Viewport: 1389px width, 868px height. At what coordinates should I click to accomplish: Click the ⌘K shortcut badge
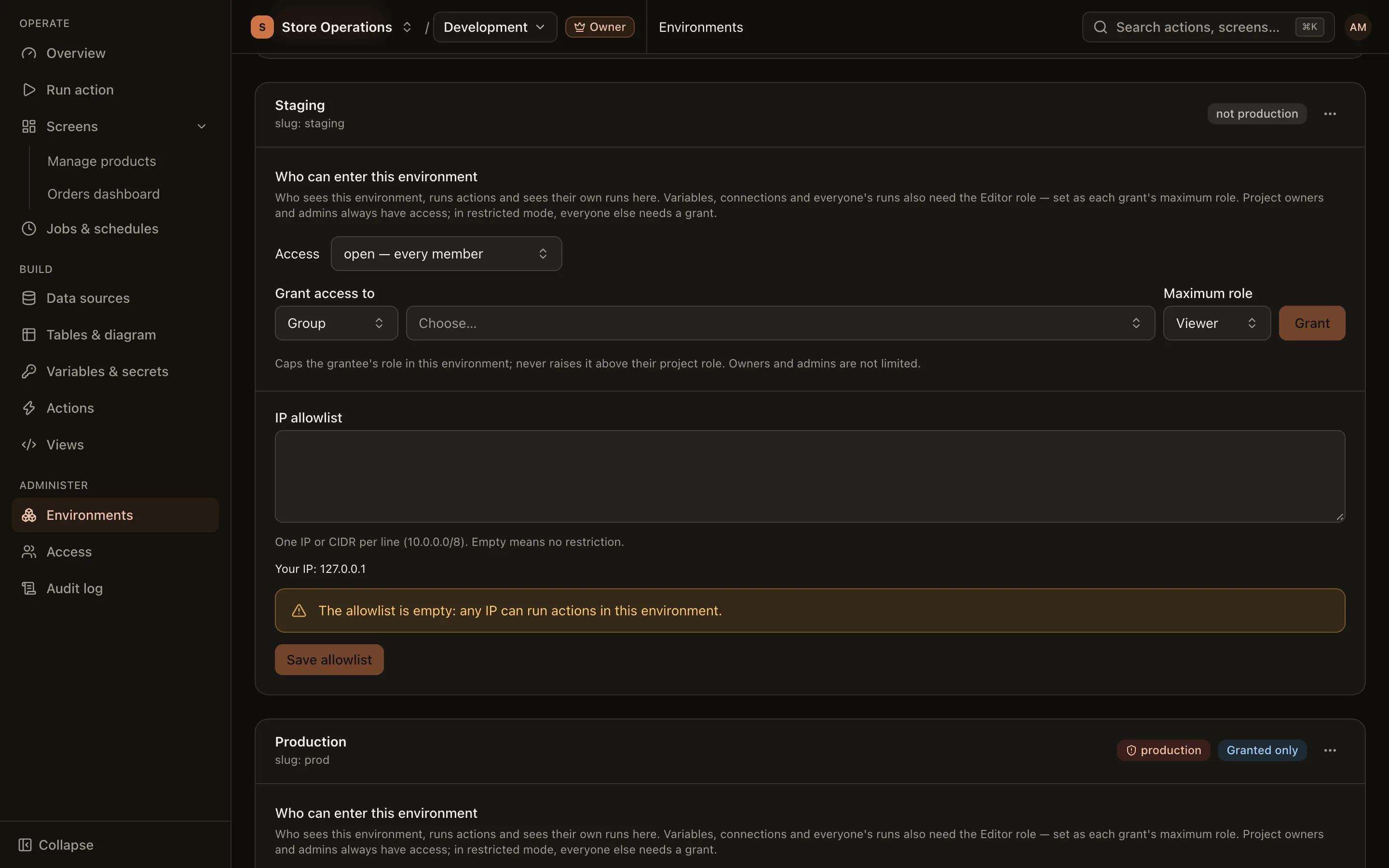click(x=1310, y=27)
